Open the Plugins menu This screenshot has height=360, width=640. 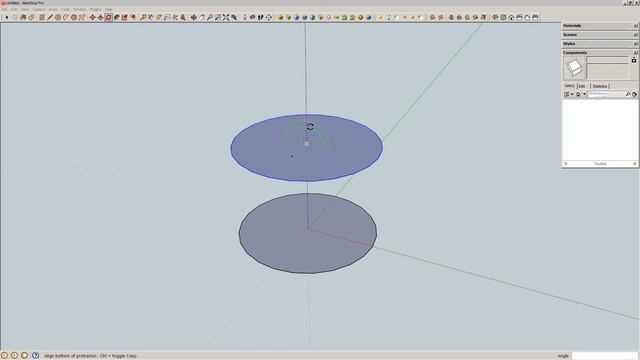95,9
